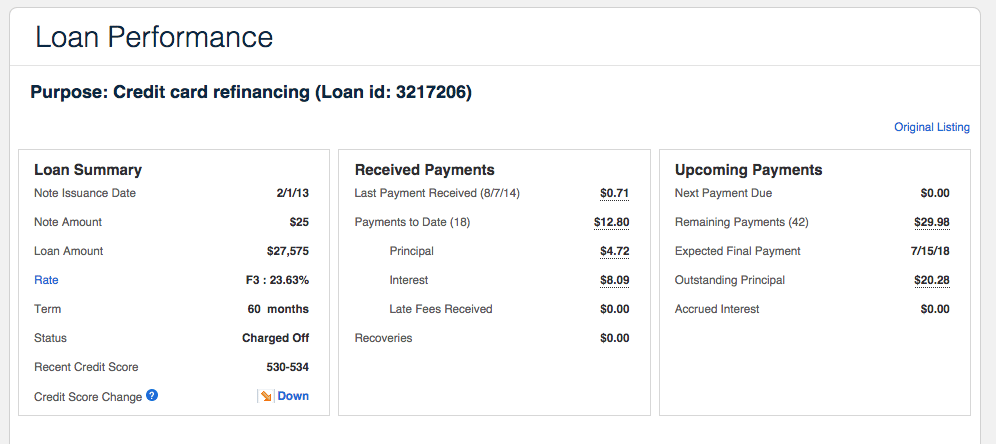The image size is (996, 444).
Task: Click the Received Payments panel title
Action: pos(424,170)
